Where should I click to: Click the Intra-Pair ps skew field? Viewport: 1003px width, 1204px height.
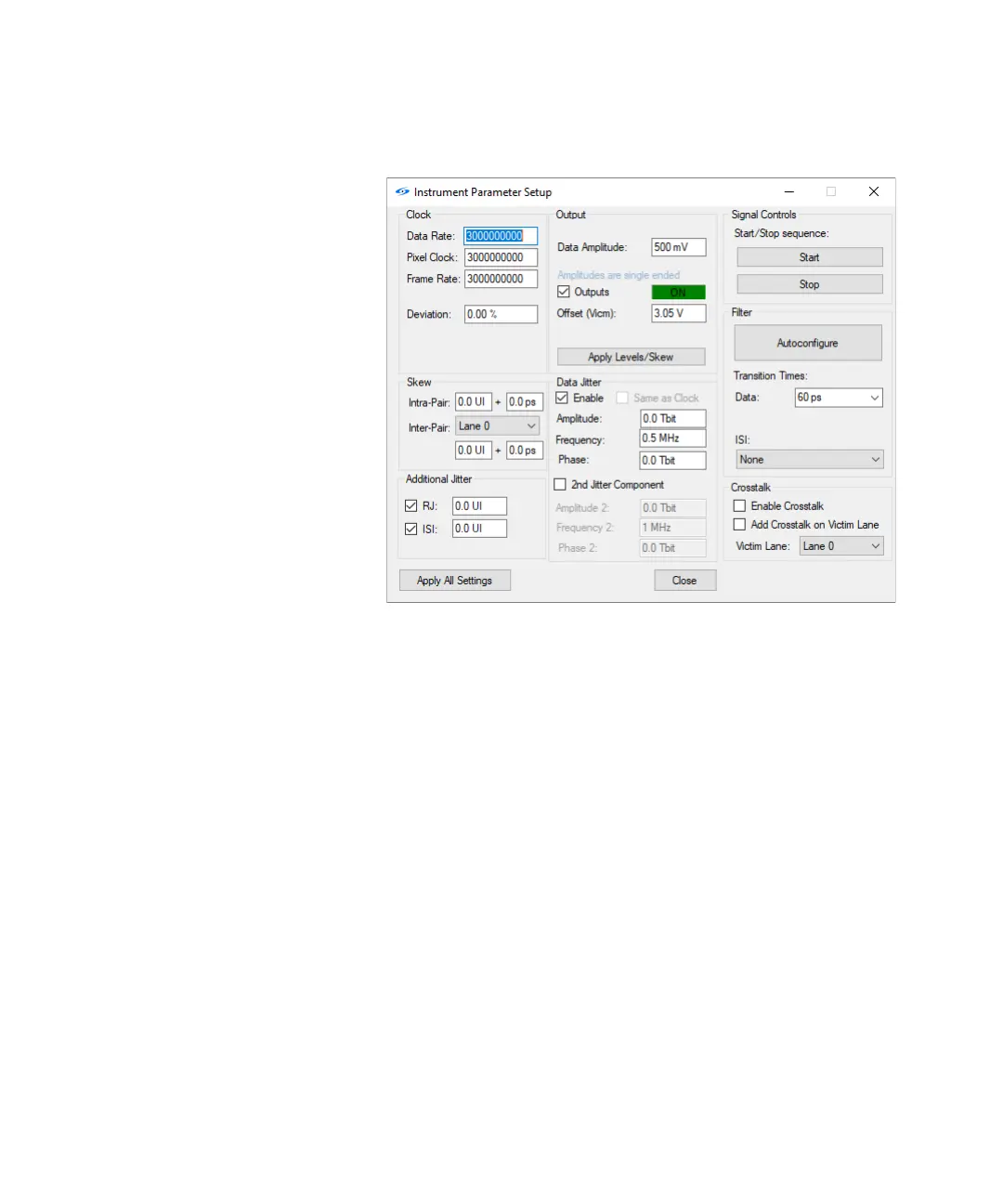[525, 402]
